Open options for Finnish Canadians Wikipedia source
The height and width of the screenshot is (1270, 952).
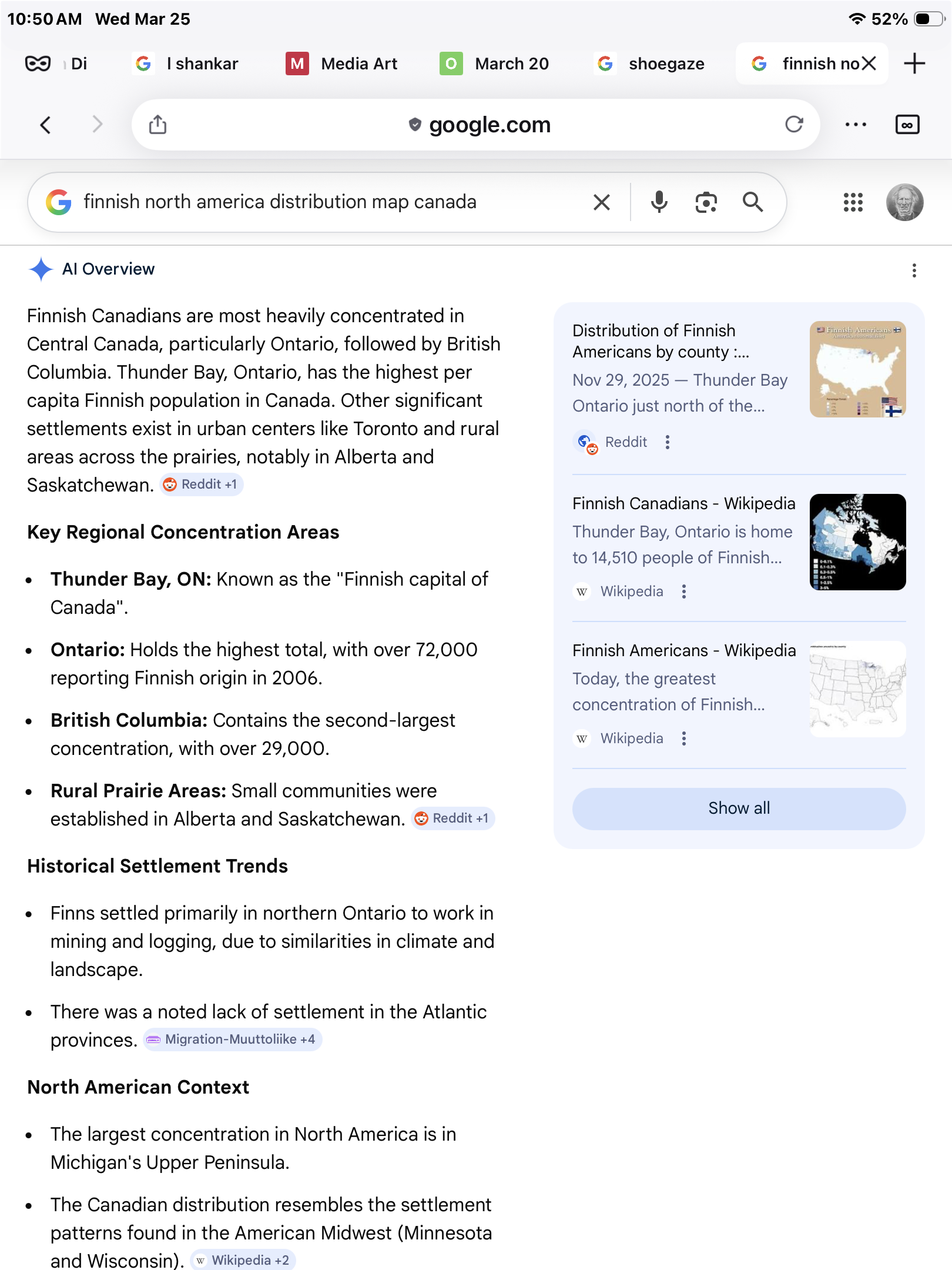click(x=683, y=591)
